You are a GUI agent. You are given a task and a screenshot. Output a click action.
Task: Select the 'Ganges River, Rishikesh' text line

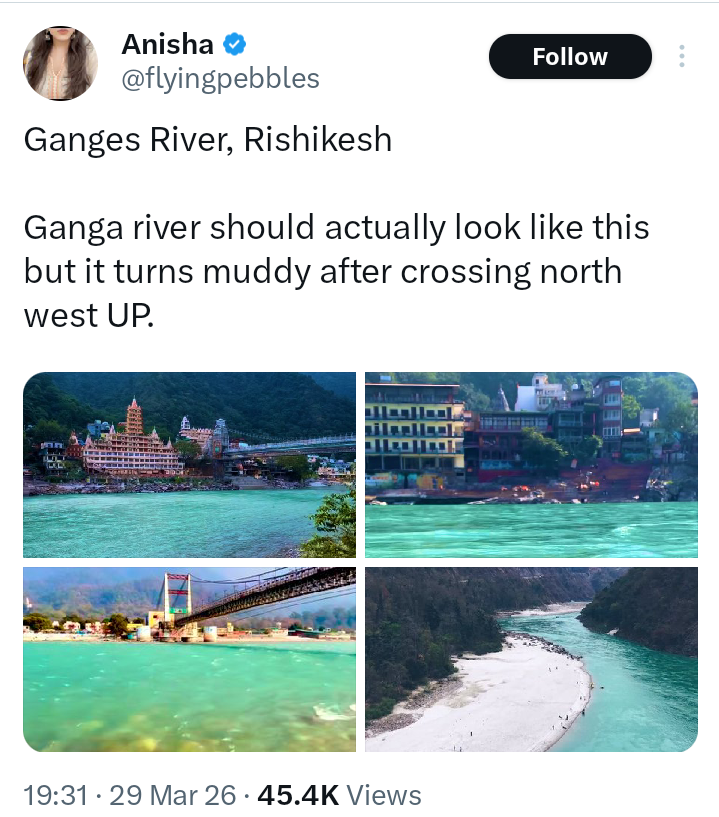click(x=207, y=139)
